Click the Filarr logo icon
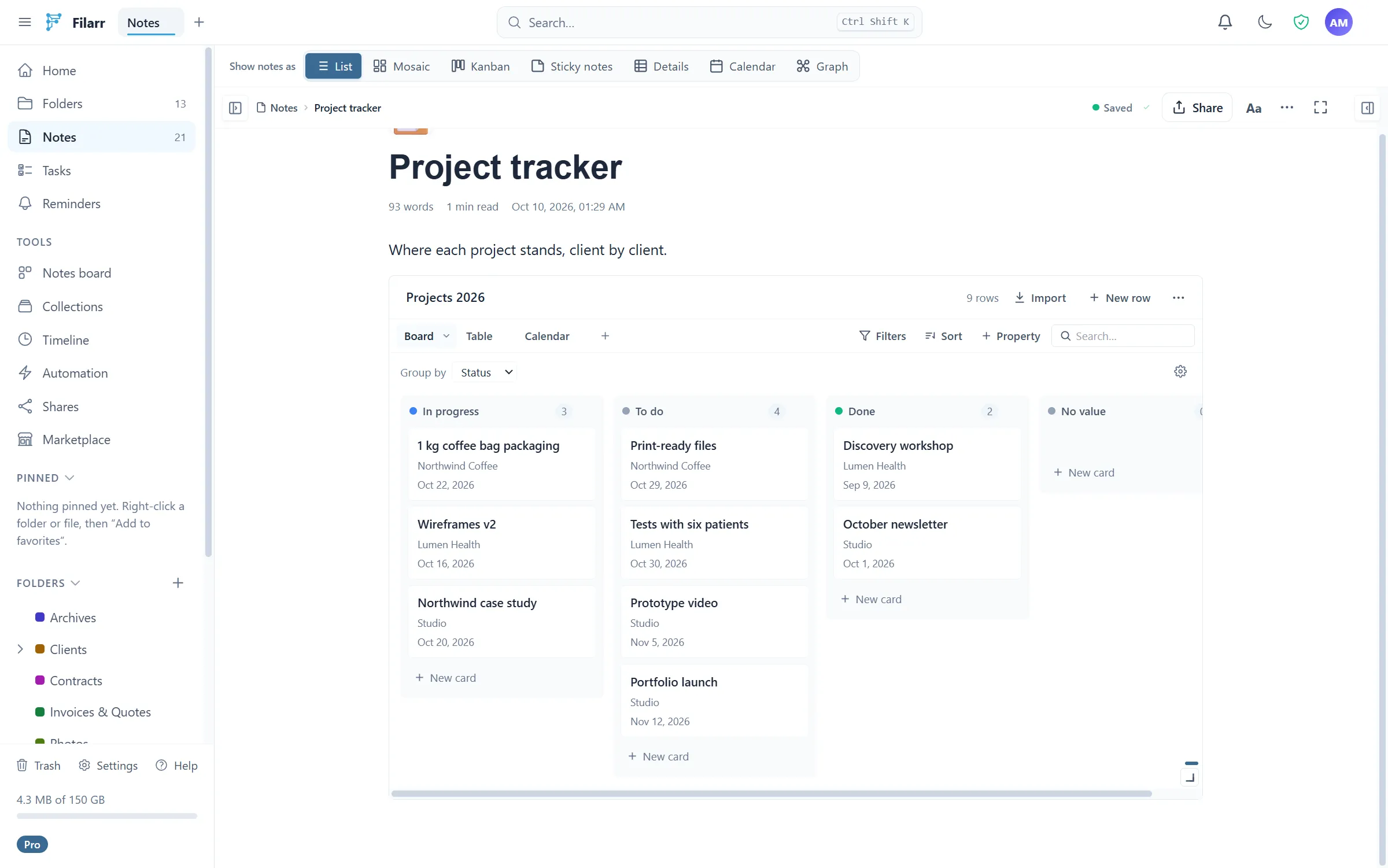The width and height of the screenshot is (1388, 868). coord(53,22)
